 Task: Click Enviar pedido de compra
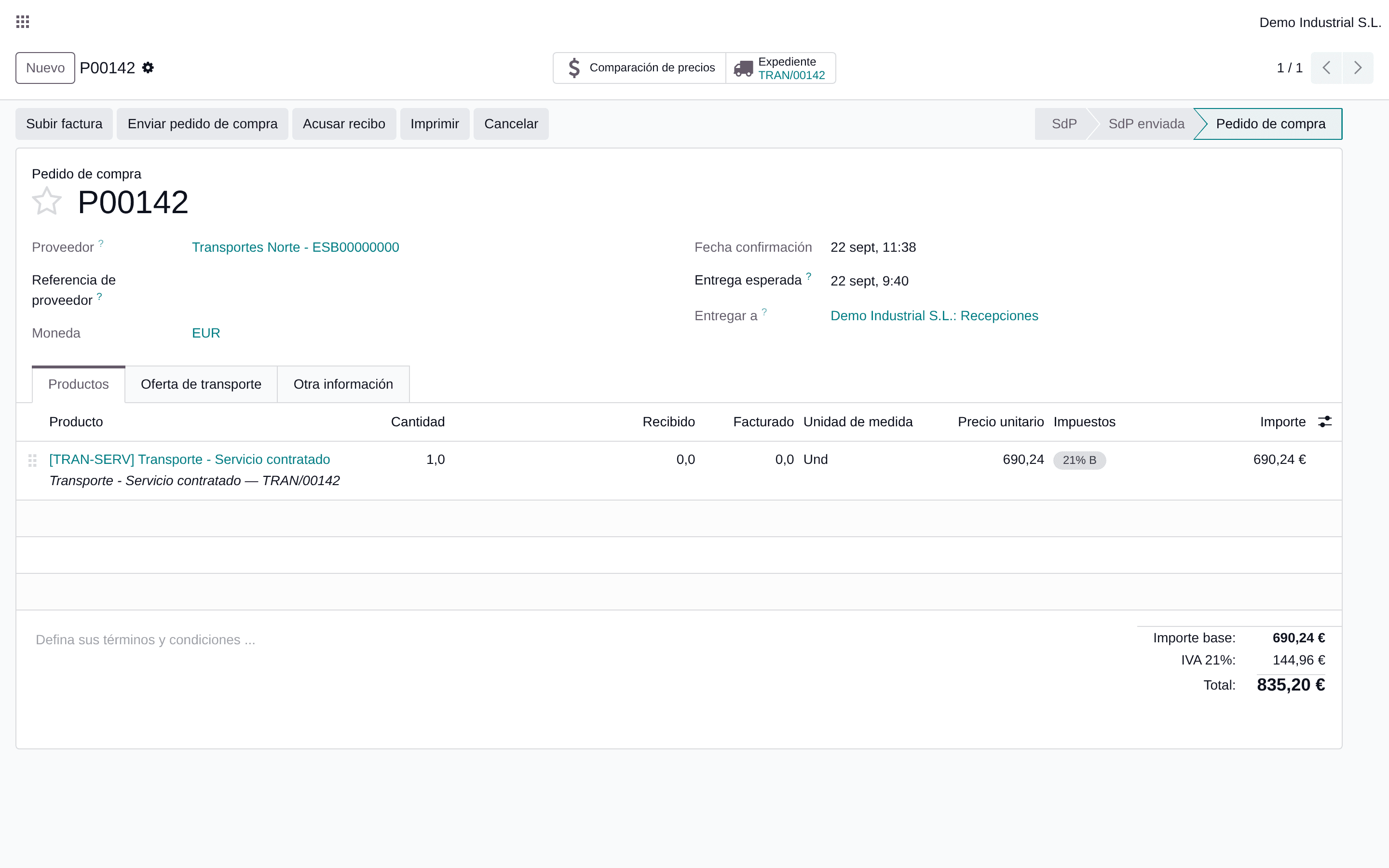point(203,124)
